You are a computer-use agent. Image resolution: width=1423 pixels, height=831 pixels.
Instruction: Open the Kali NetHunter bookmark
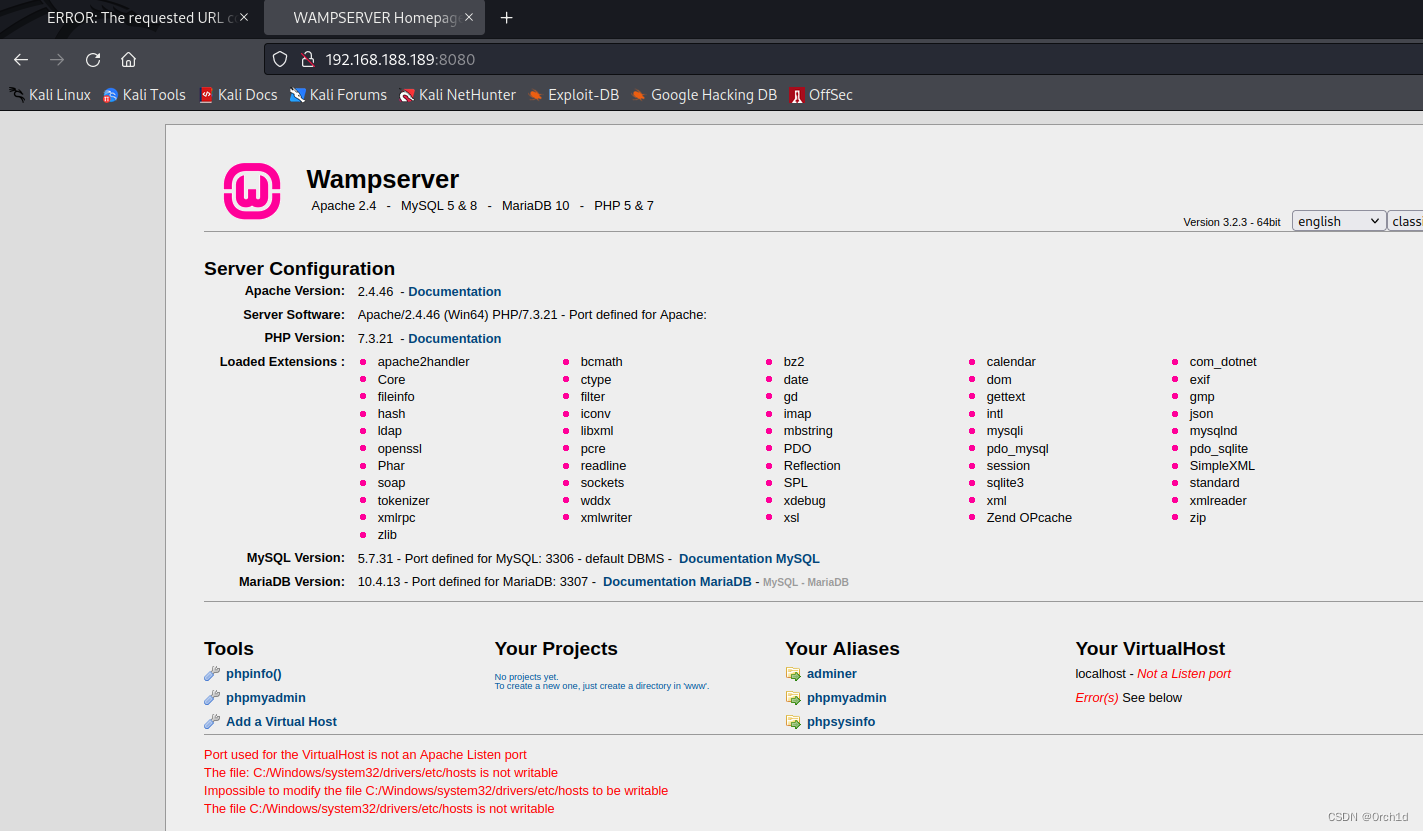[x=458, y=95]
